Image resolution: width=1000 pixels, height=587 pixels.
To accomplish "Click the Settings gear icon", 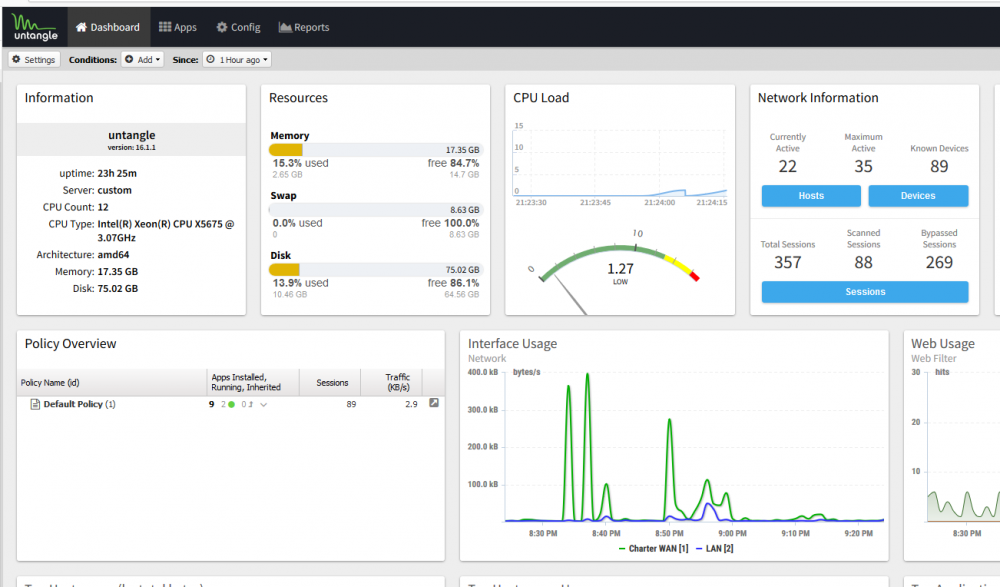I will coord(17,59).
